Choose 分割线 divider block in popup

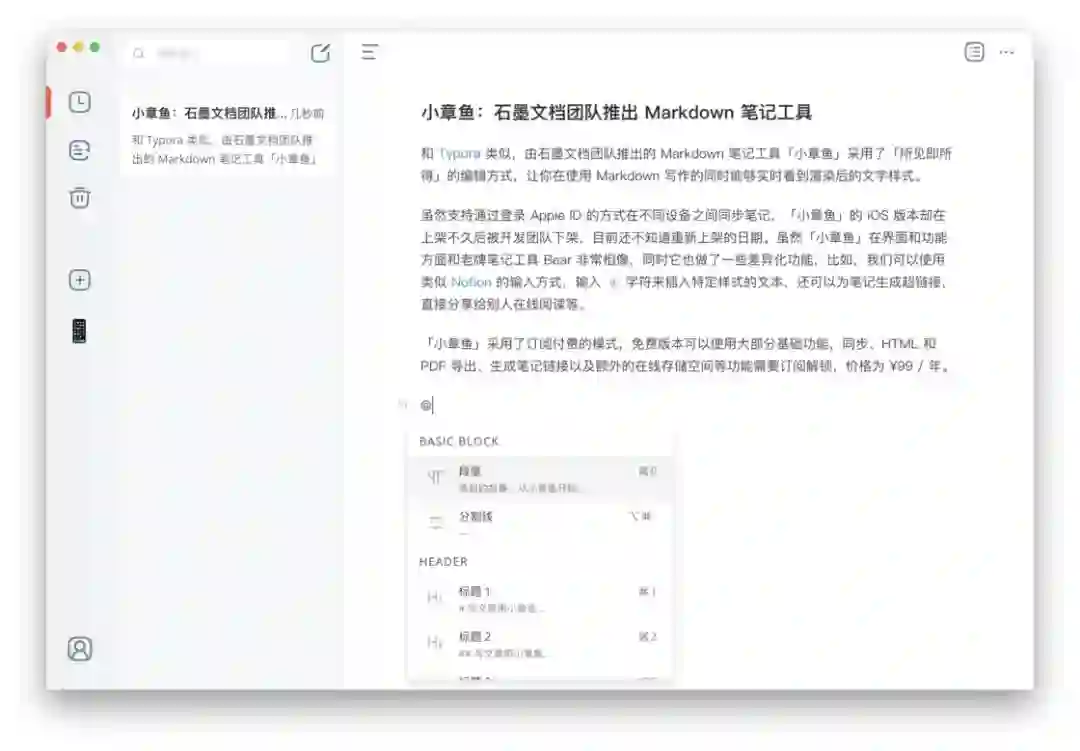pyautogui.click(x=540, y=523)
